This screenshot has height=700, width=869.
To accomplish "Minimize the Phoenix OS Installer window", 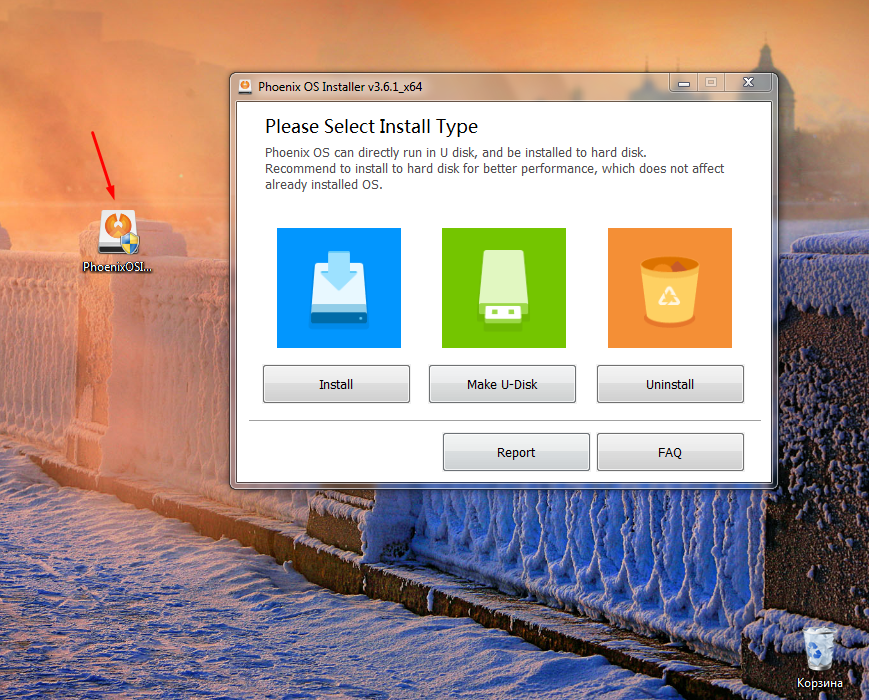I will tap(683, 83).
